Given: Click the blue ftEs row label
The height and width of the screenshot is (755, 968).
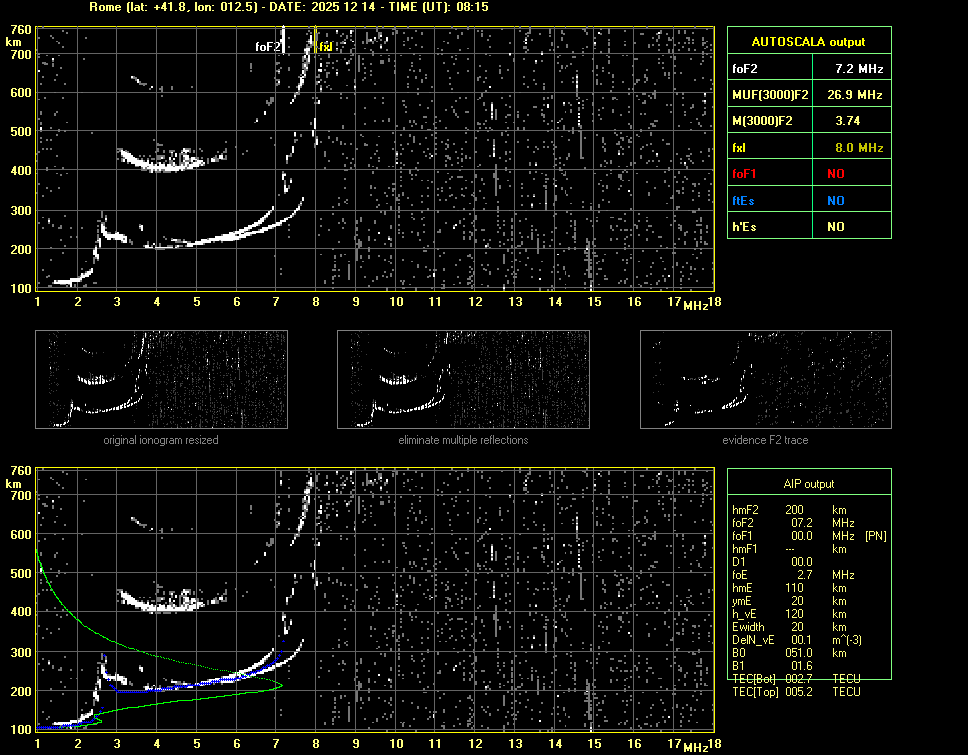Looking at the screenshot, I should click(743, 200).
